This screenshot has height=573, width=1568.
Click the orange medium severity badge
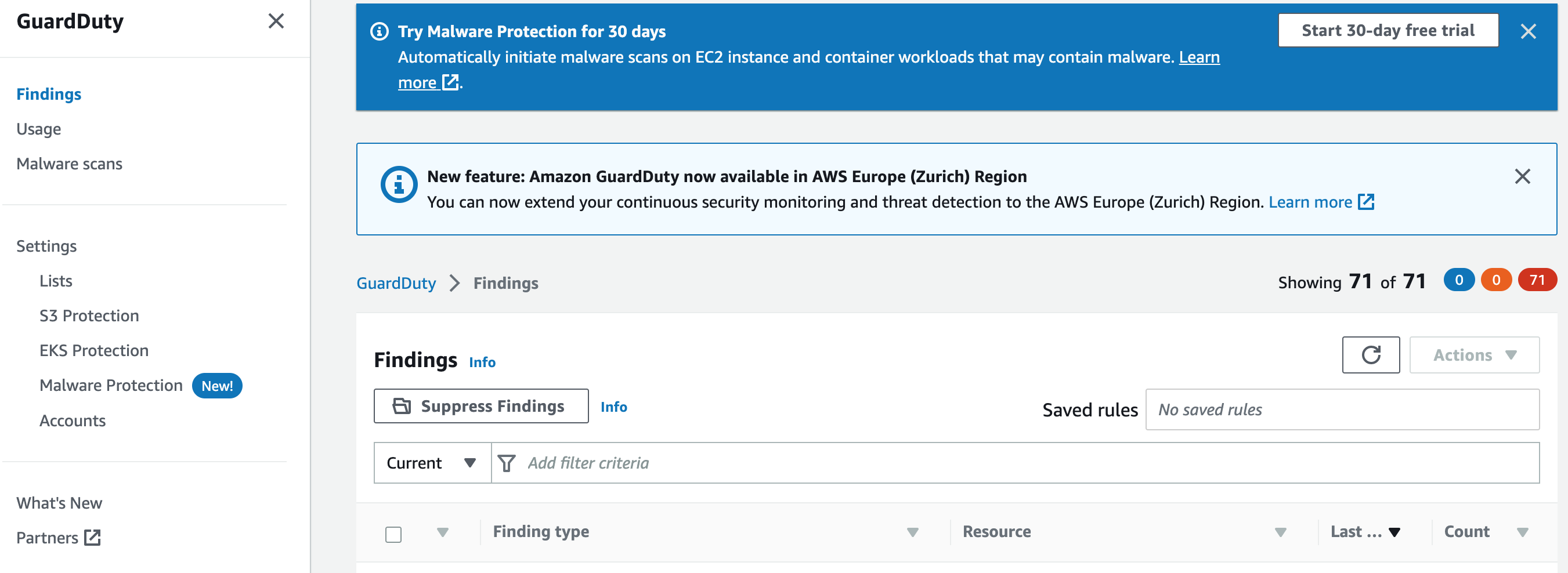point(1495,280)
